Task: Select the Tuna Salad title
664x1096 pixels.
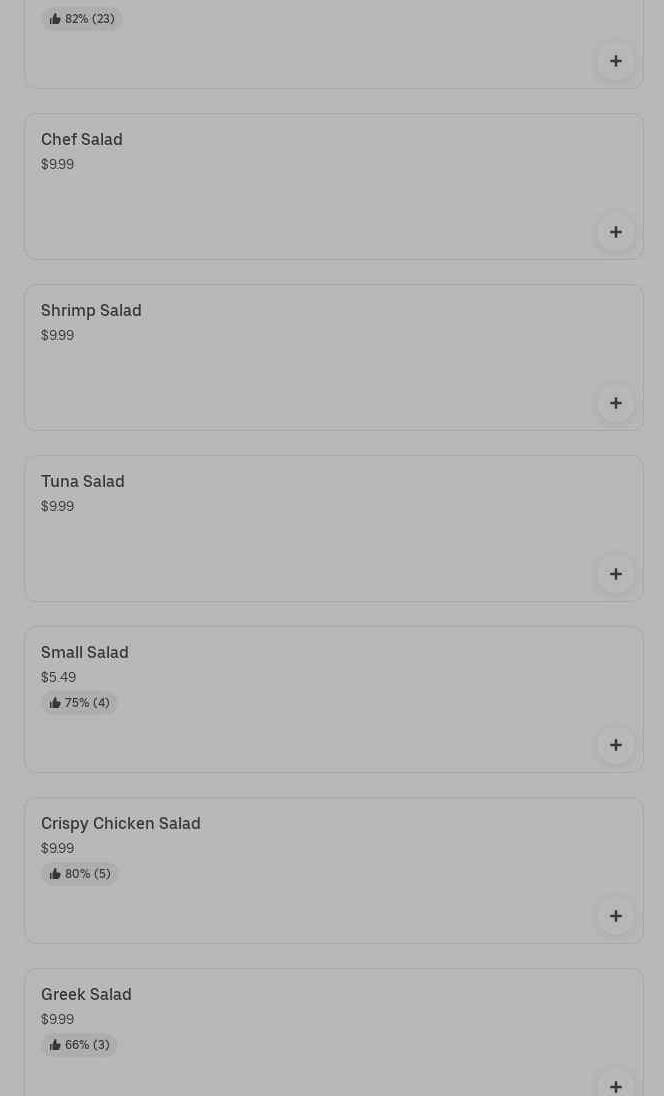Action: pyautogui.click(x=83, y=481)
